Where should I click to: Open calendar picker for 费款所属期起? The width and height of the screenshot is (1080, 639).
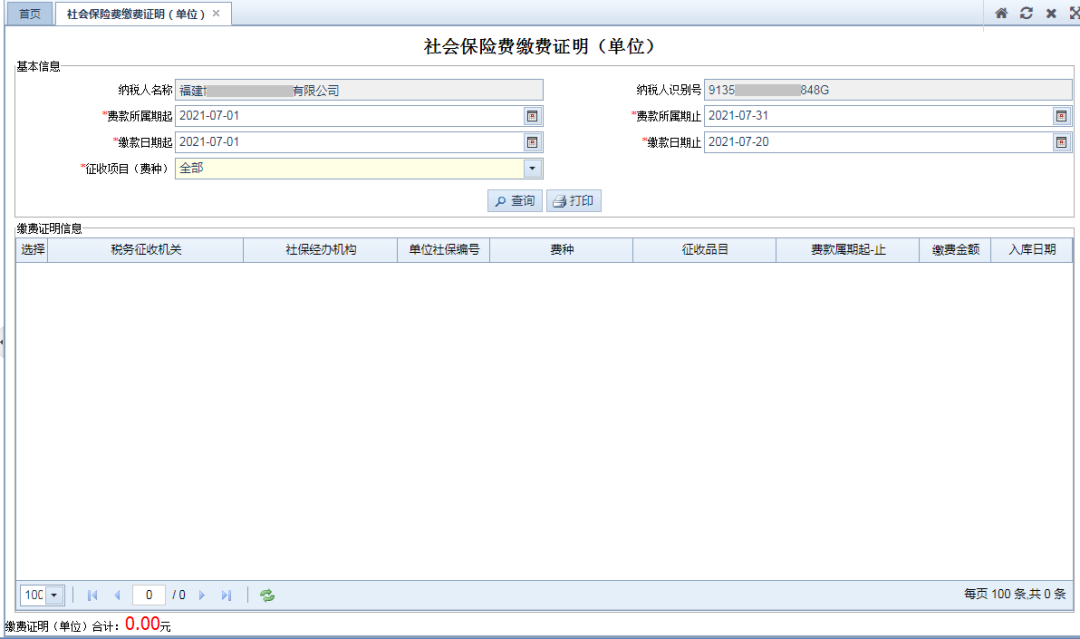532,116
